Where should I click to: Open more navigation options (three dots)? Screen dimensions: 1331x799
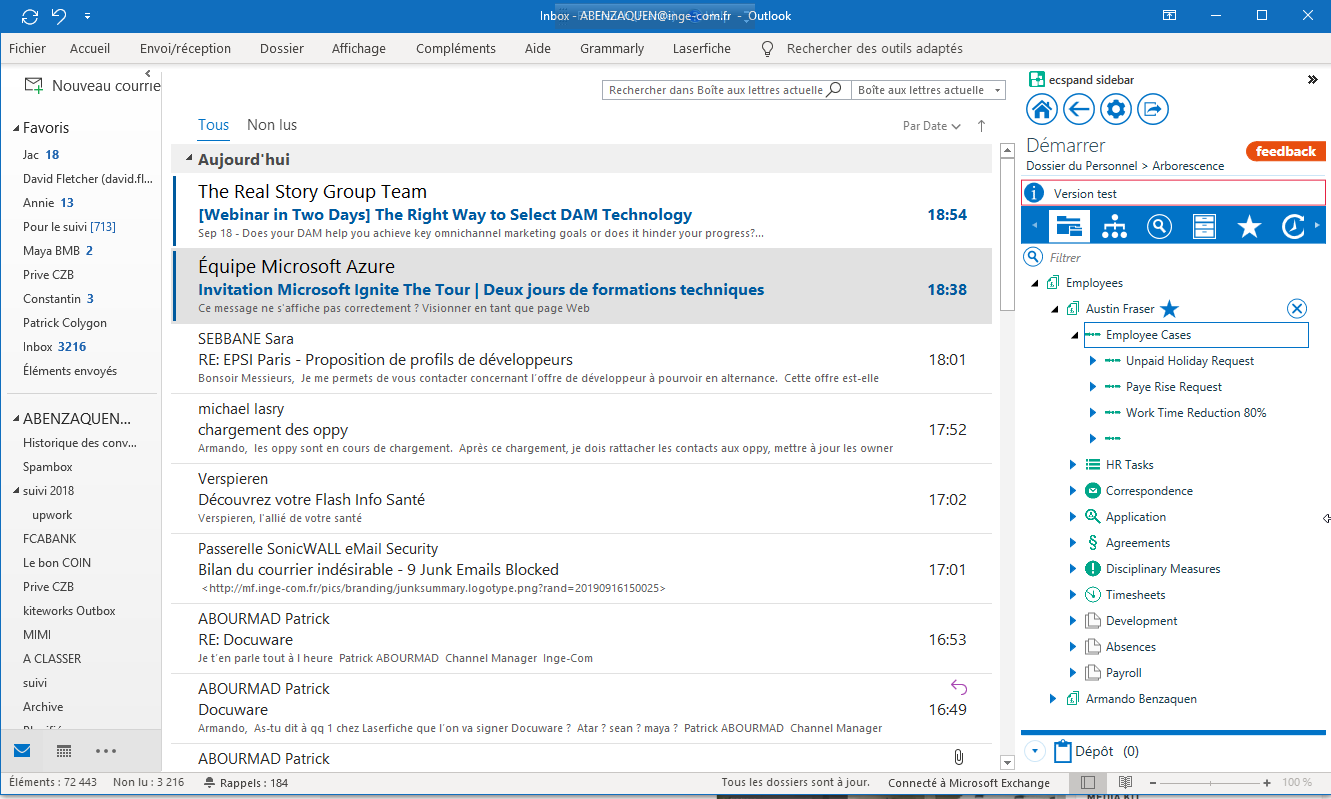click(x=106, y=751)
